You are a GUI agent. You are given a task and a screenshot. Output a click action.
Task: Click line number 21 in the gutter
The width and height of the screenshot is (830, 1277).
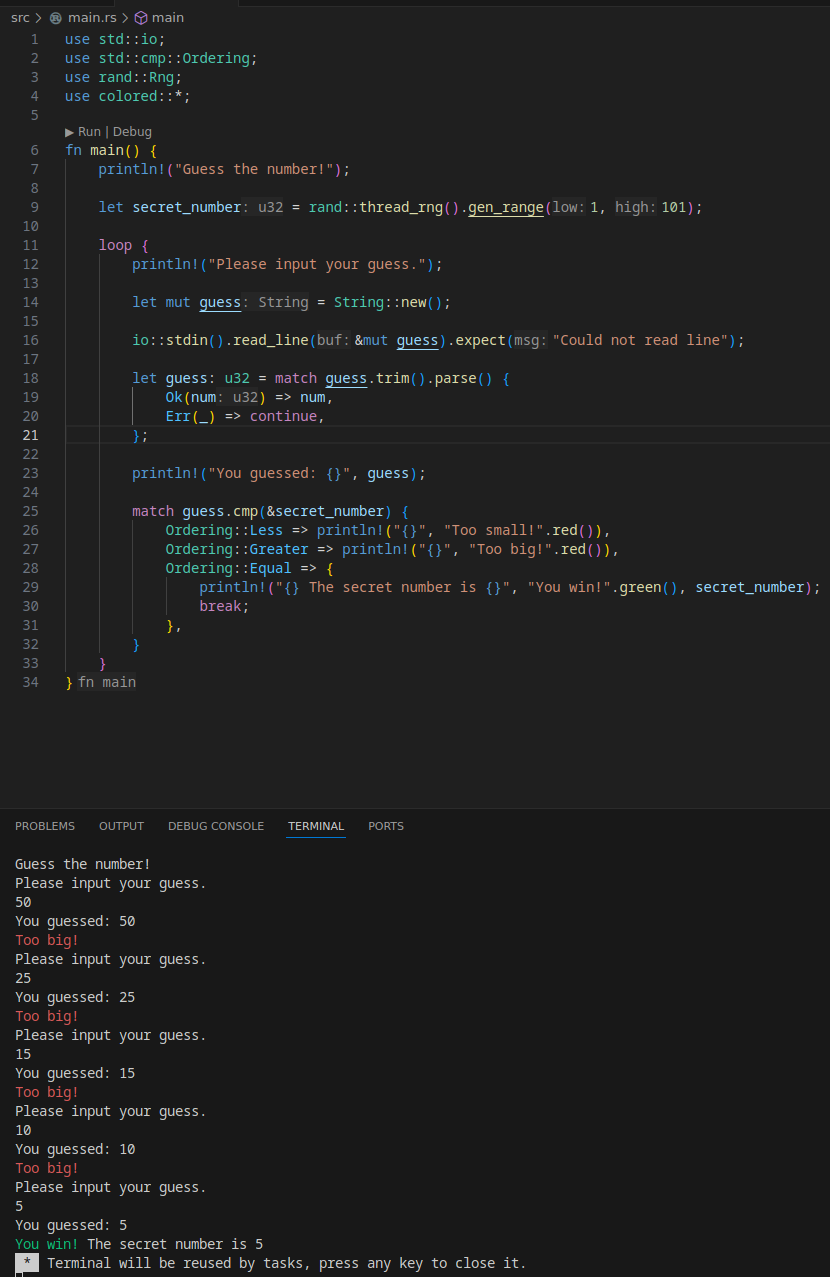tap(30, 435)
